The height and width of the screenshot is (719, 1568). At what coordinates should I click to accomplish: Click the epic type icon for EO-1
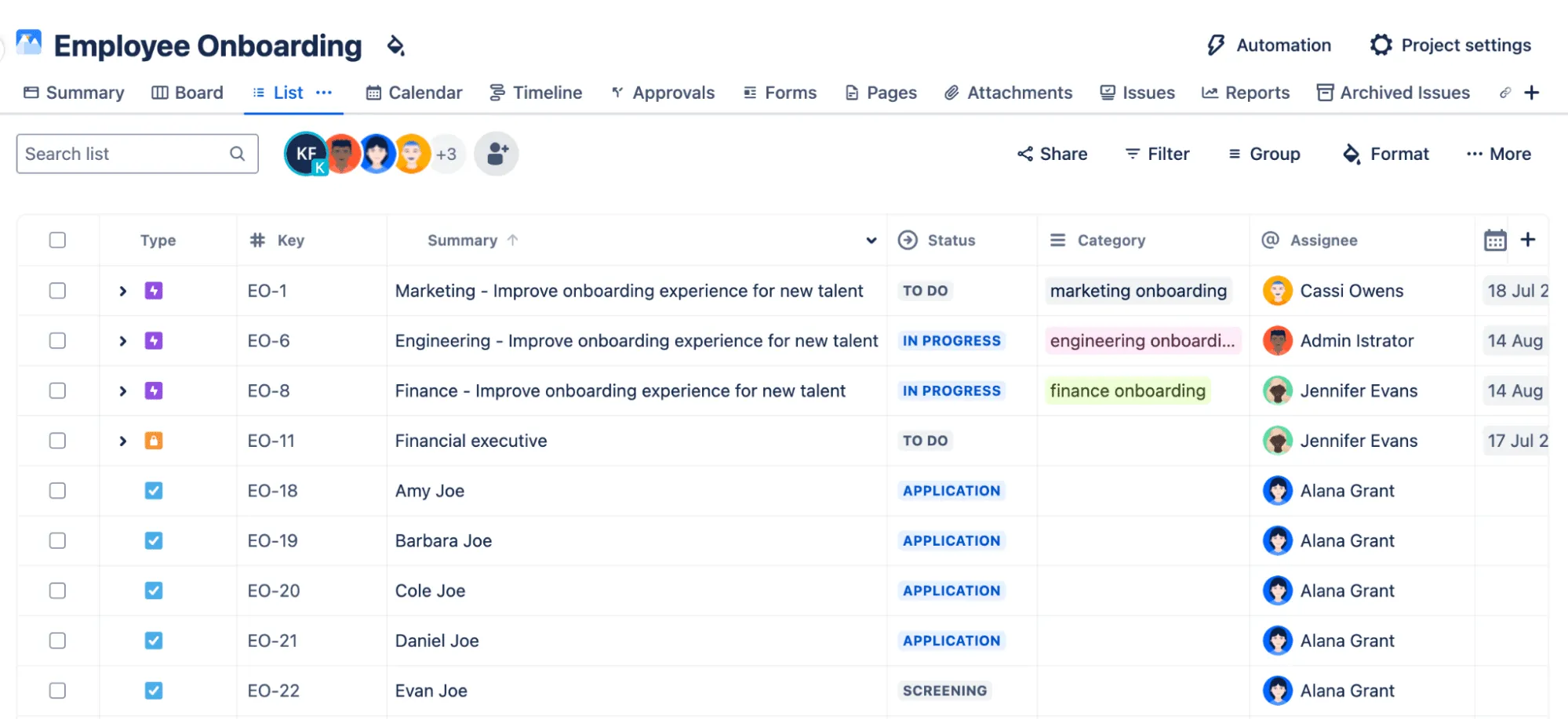point(154,291)
